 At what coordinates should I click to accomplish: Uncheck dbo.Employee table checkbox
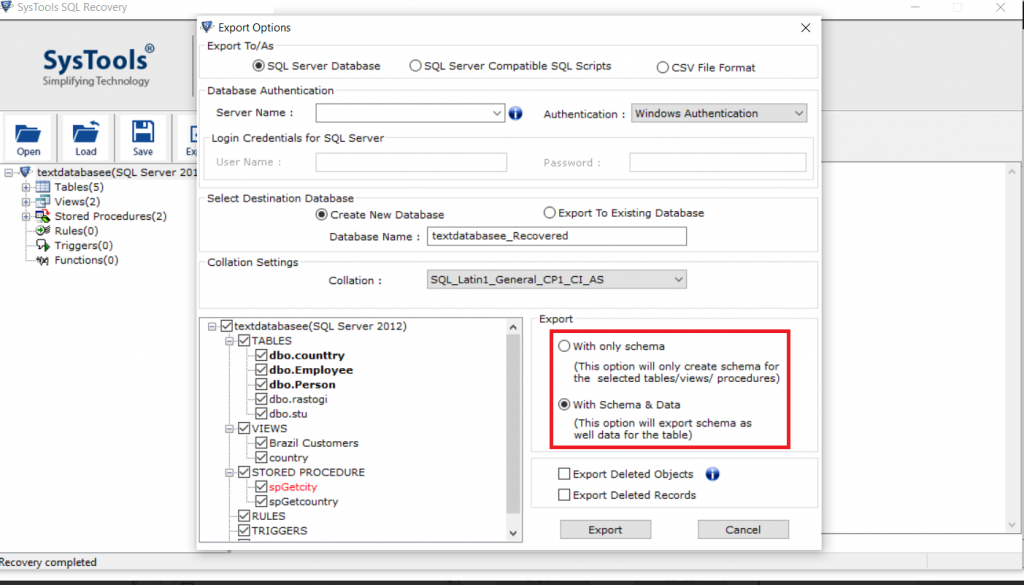(x=261, y=370)
